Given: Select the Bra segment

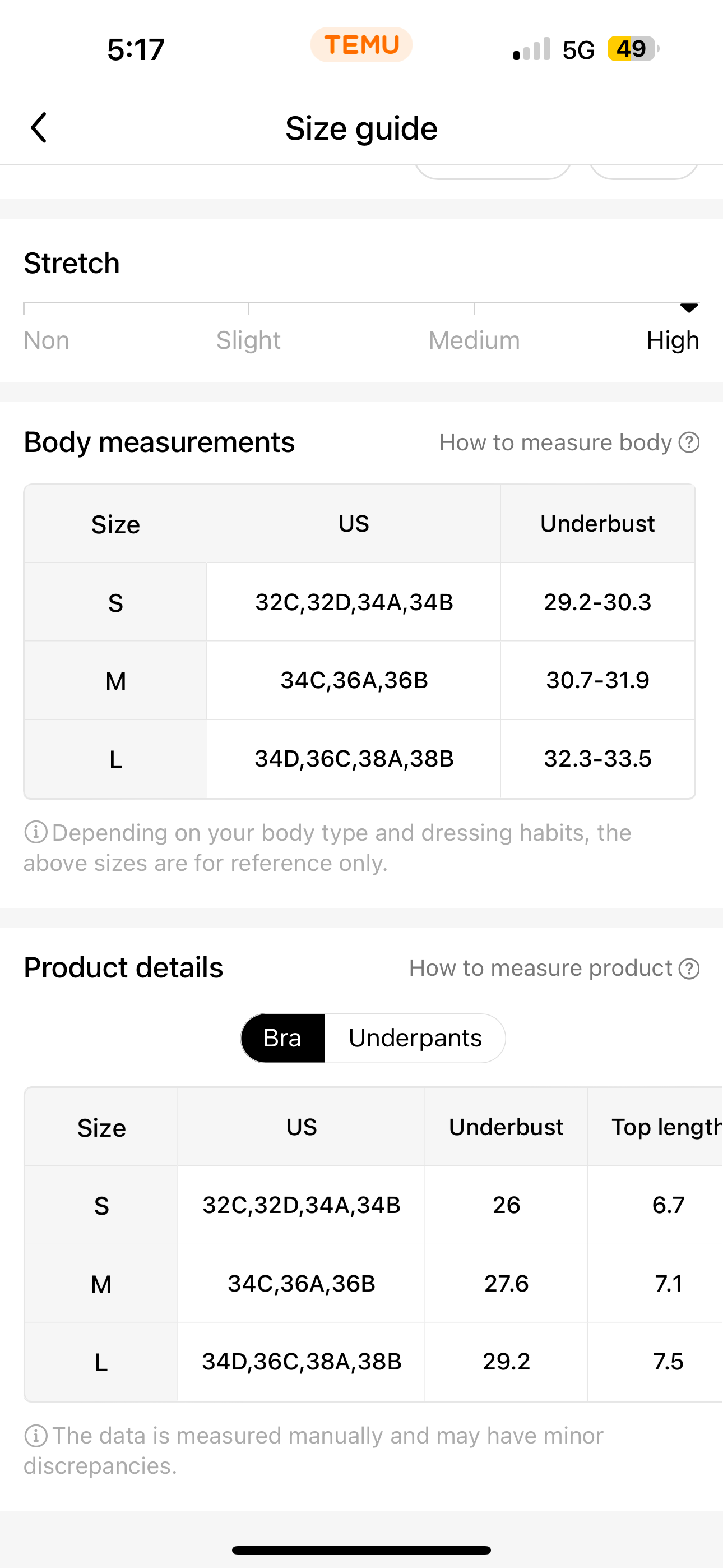Looking at the screenshot, I should point(283,1038).
